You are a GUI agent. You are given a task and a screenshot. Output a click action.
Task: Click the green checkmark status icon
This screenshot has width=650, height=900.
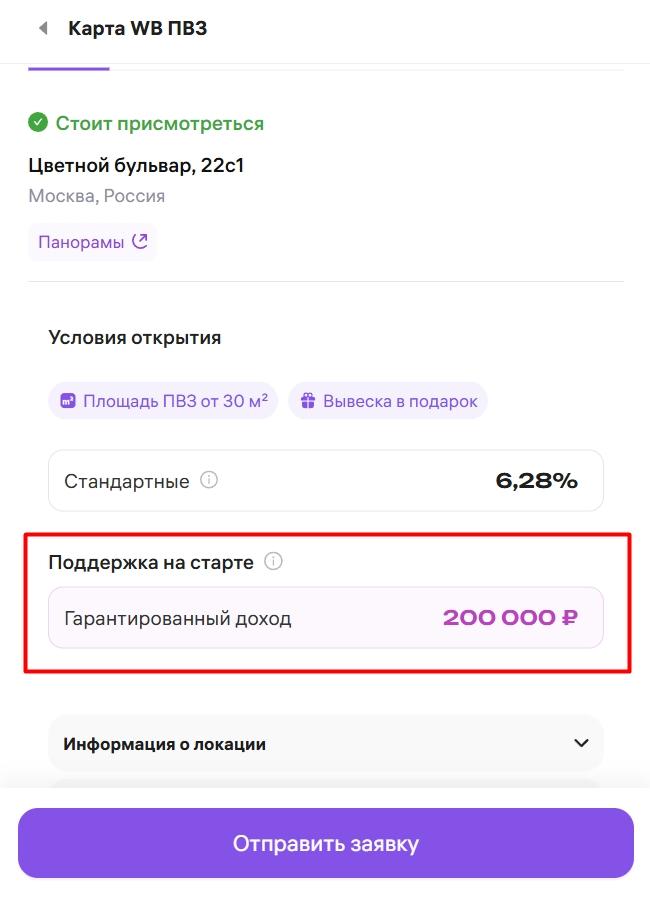[38, 122]
